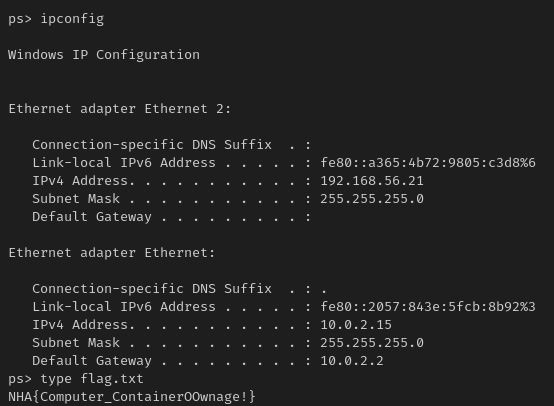Click the first Subnet Mask value 255.255.255.0
This screenshot has height=406, width=554.
pyautogui.click(x=372, y=199)
